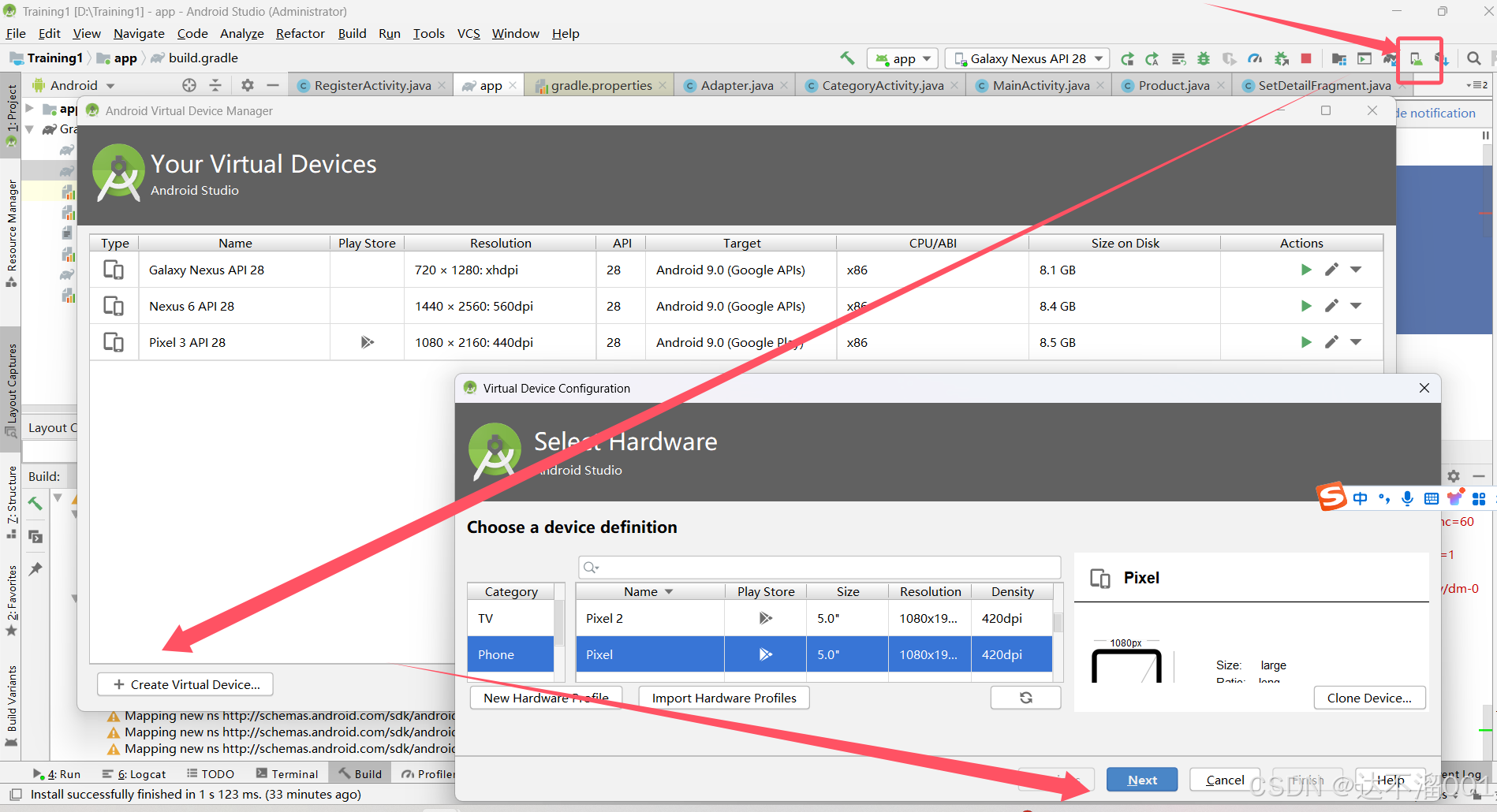Open the Galaxy Nexus API 28 device dropdown

[1027, 58]
